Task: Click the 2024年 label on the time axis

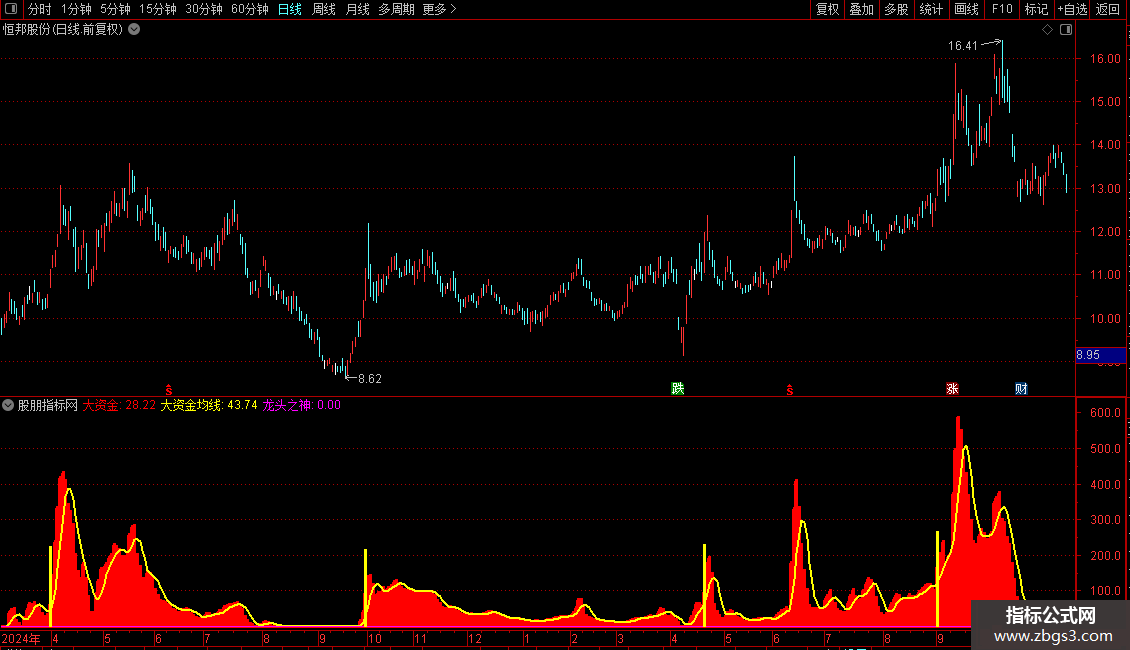Action: coord(22,638)
